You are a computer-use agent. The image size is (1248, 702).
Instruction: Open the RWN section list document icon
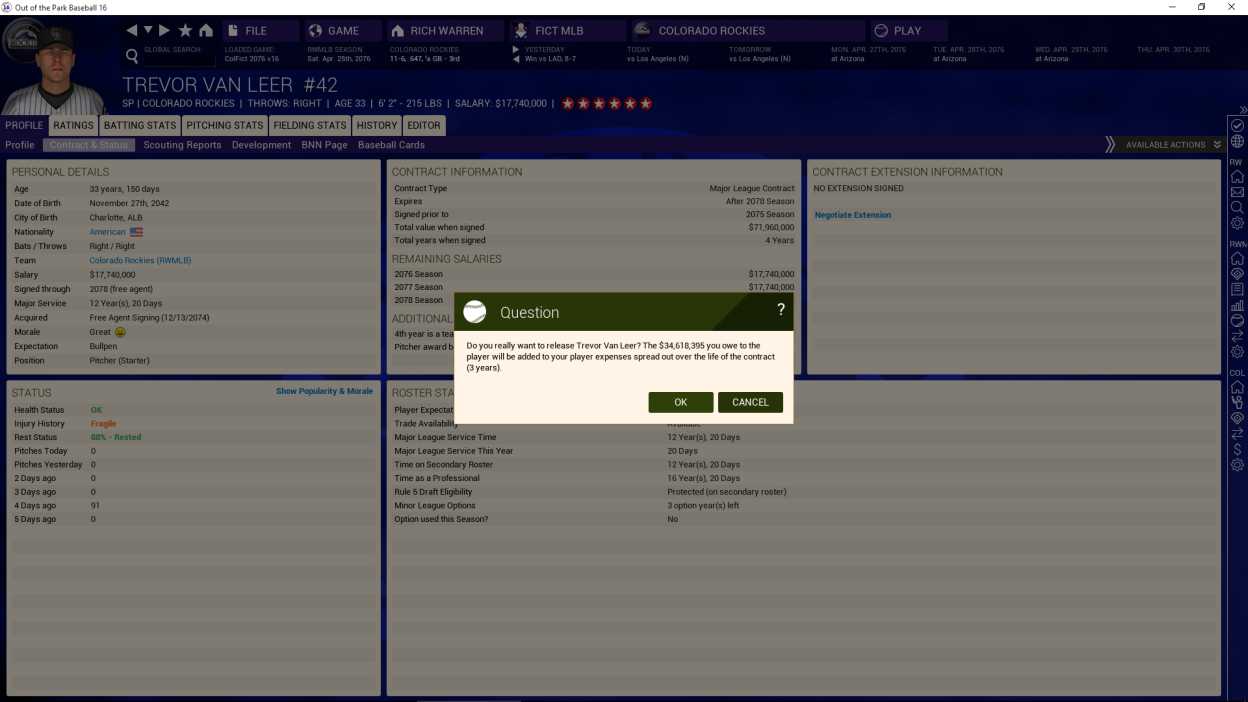pyautogui.click(x=1237, y=290)
